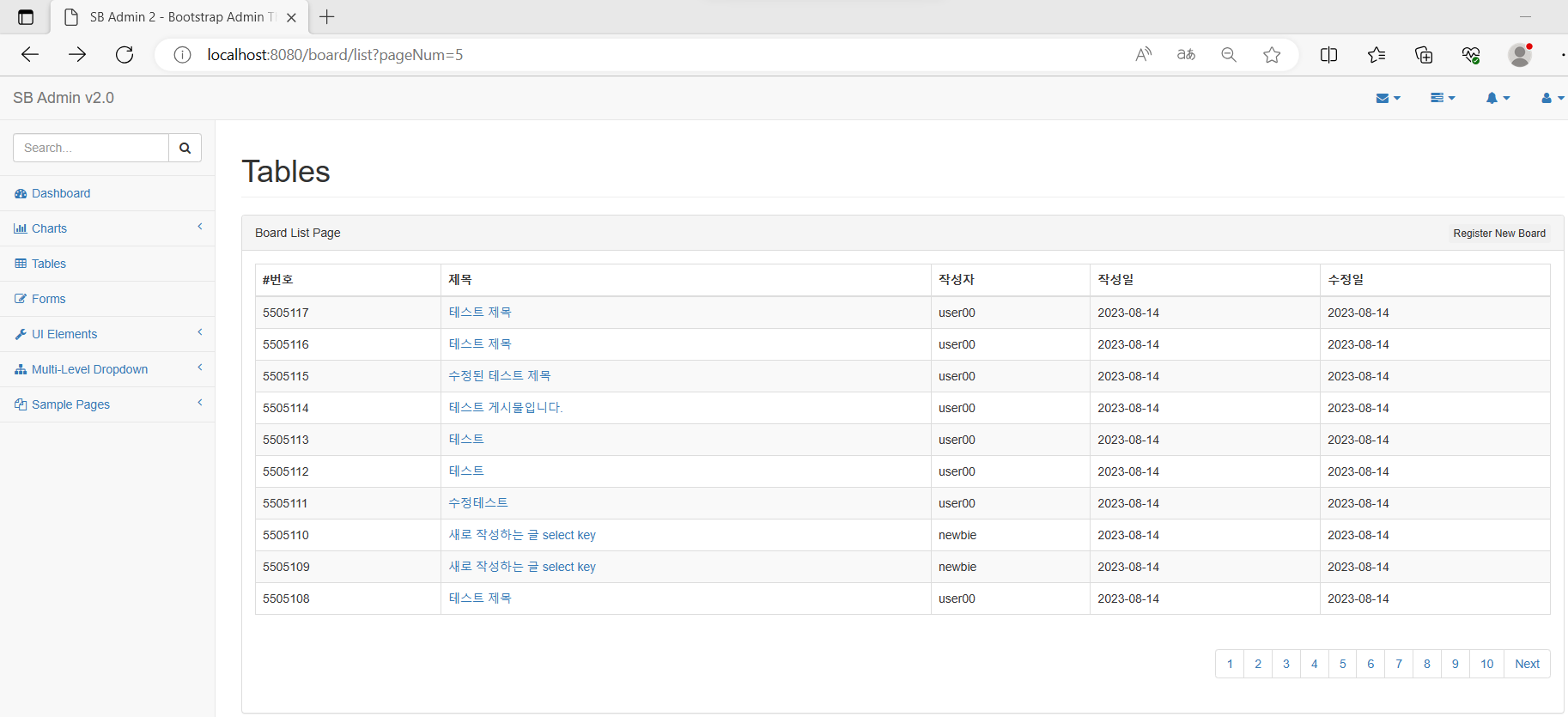Go to pagination page 4
Image resolution: width=1568 pixels, height=717 pixels.
click(1315, 664)
